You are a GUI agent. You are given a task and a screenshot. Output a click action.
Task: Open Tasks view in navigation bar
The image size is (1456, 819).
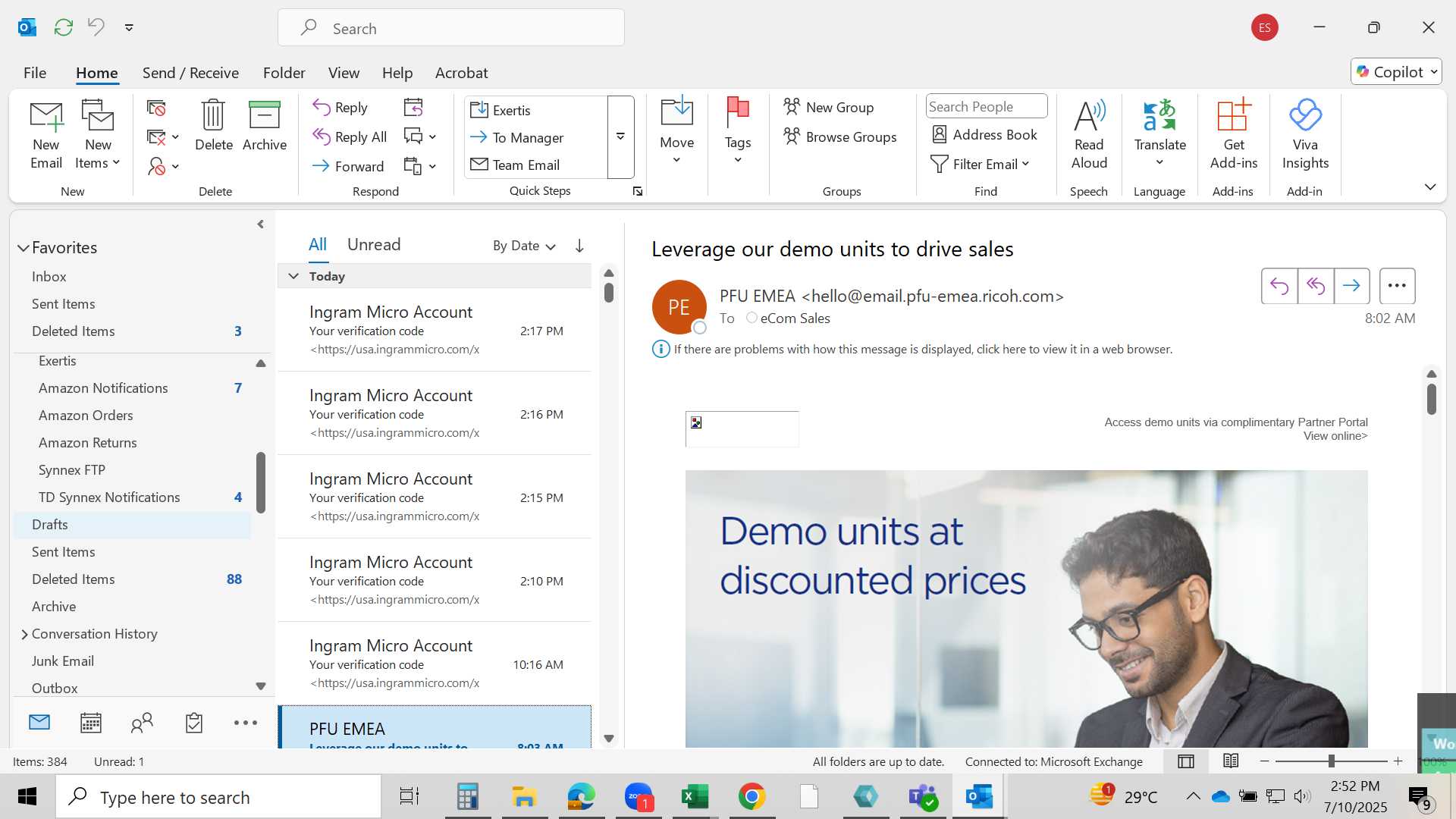pos(194,723)
